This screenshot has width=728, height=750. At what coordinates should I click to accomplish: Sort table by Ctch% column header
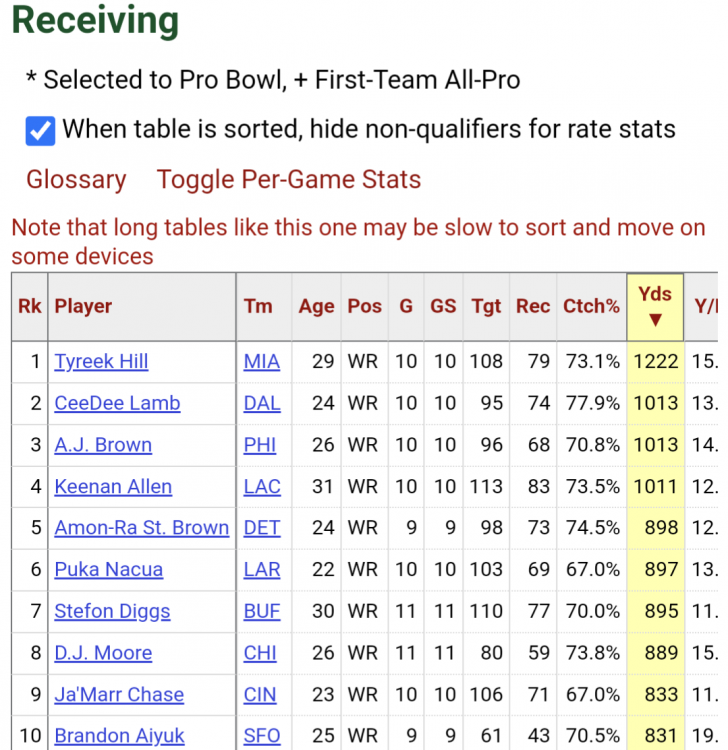click(591, 306)
